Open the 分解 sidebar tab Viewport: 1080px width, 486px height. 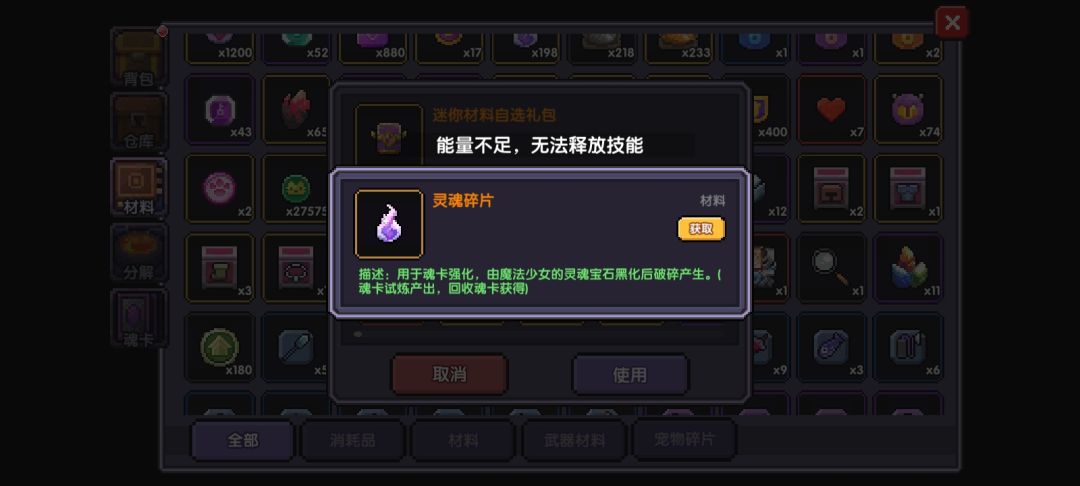(138, 252)
